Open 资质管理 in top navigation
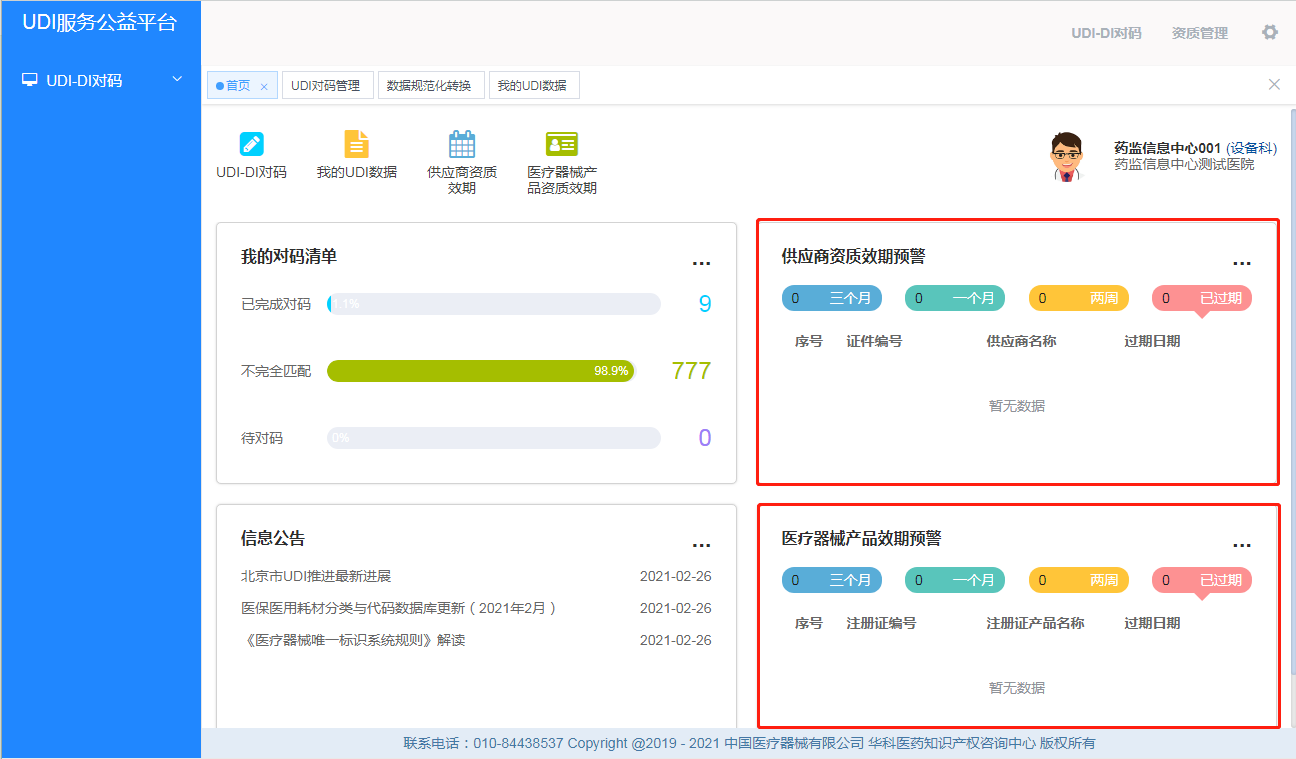 point(1199,33)
